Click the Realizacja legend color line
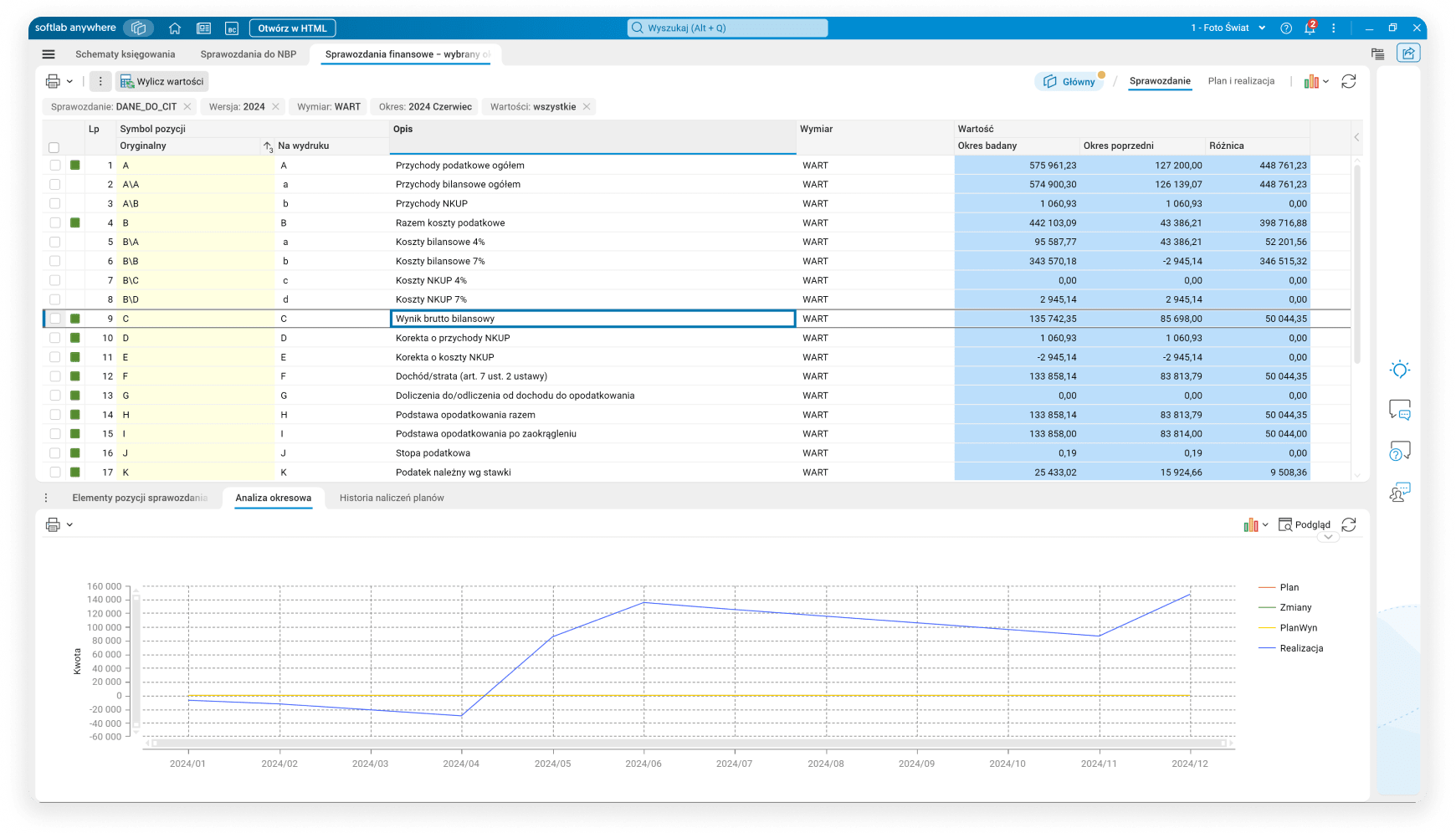The width and height of the screenshot is (1456, 833). [1266, 648]
